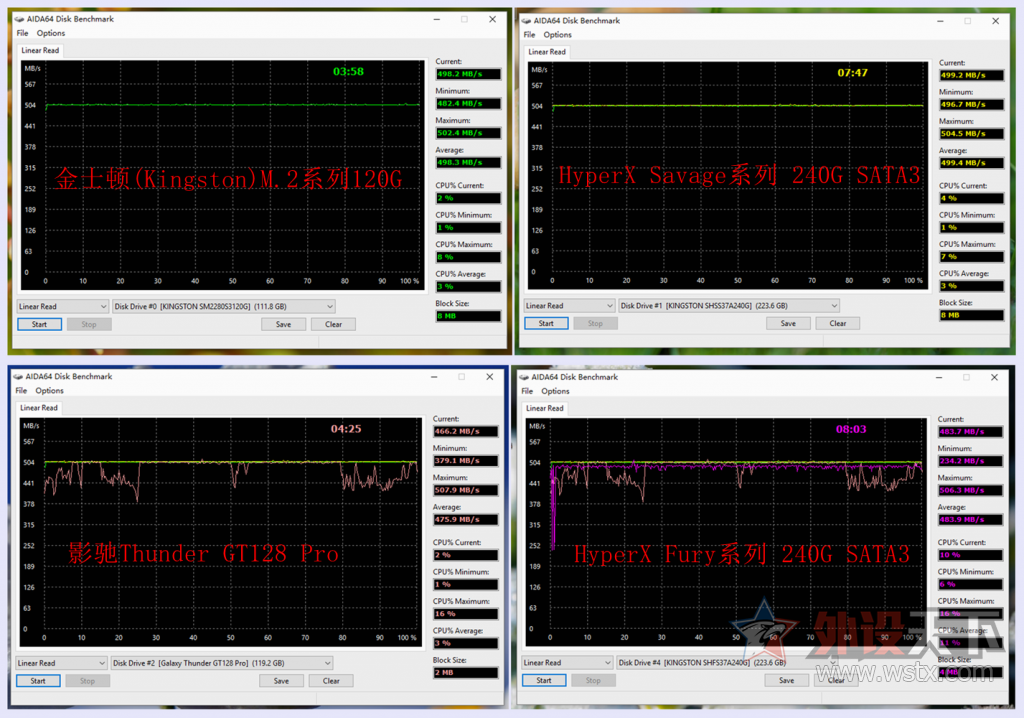Minimize the SHFS37A240G benchmark window

(x=939, y=378)
